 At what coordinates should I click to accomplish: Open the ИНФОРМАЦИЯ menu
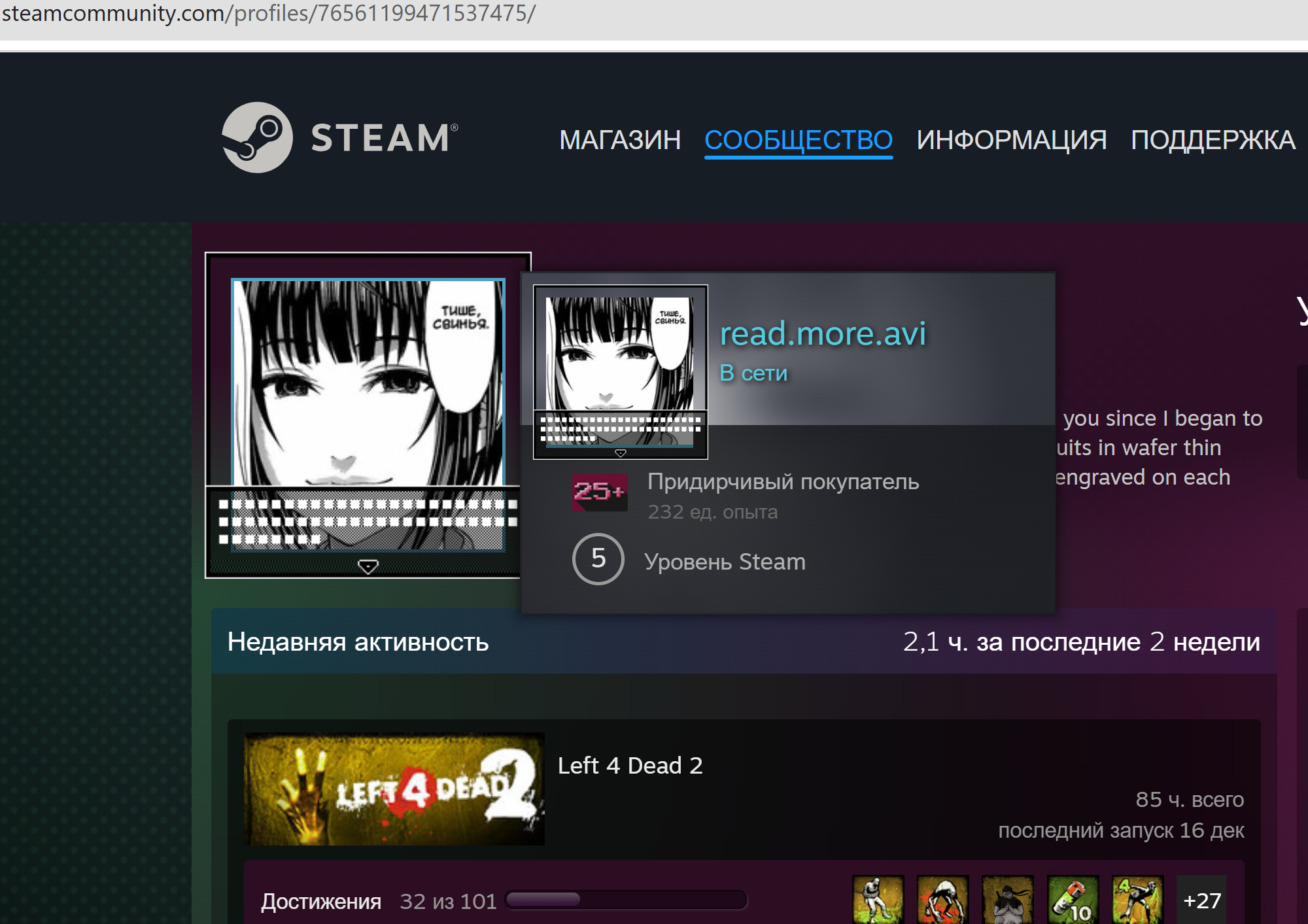1011,140
